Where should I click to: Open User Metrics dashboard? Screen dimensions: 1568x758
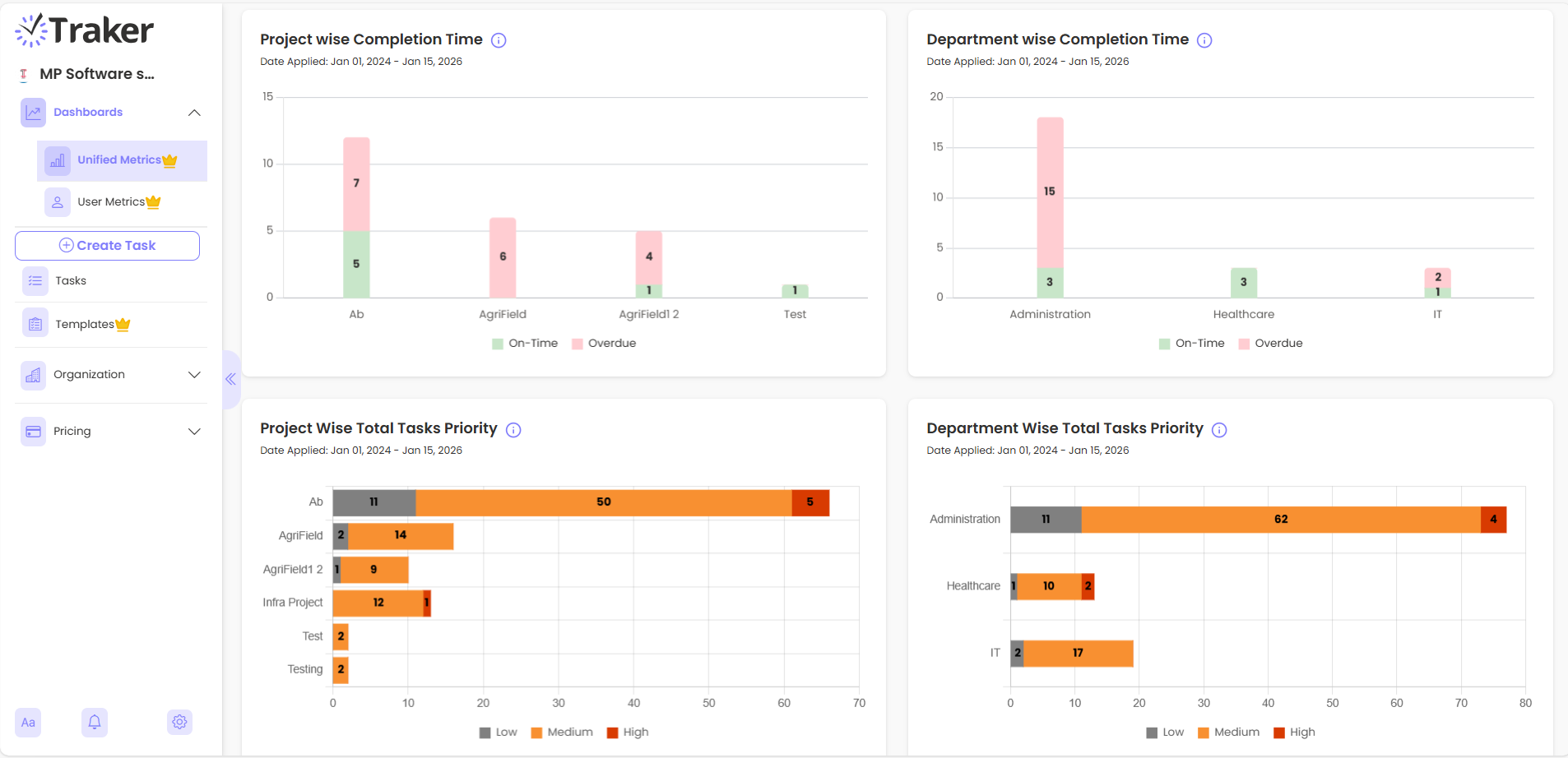click(111, 202)
